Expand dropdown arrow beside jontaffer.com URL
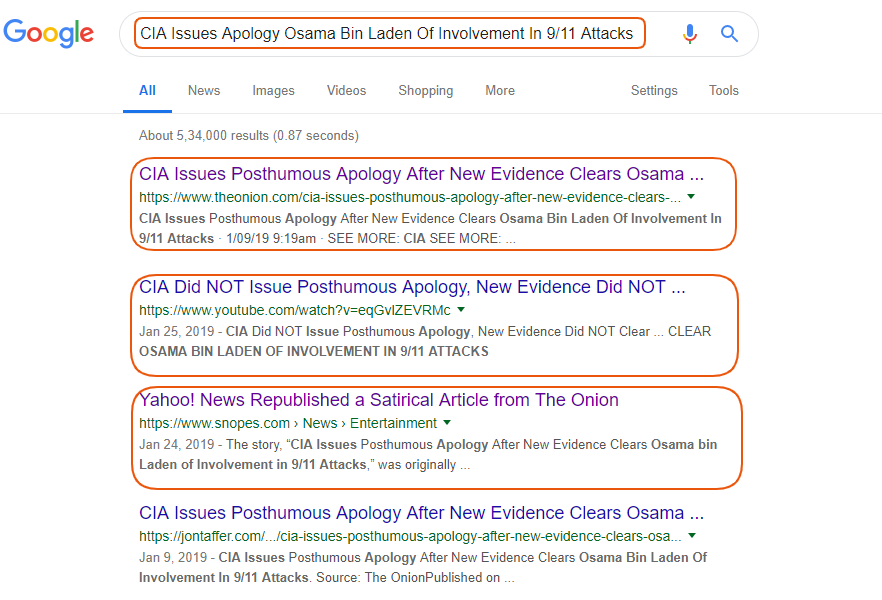The image size is (882, 600). point(692,535)
